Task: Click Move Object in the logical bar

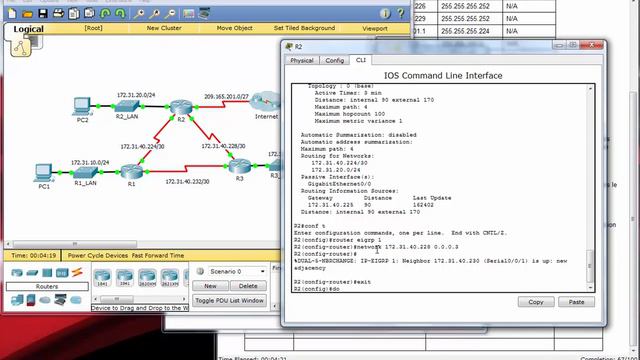Action: (234, 28)
